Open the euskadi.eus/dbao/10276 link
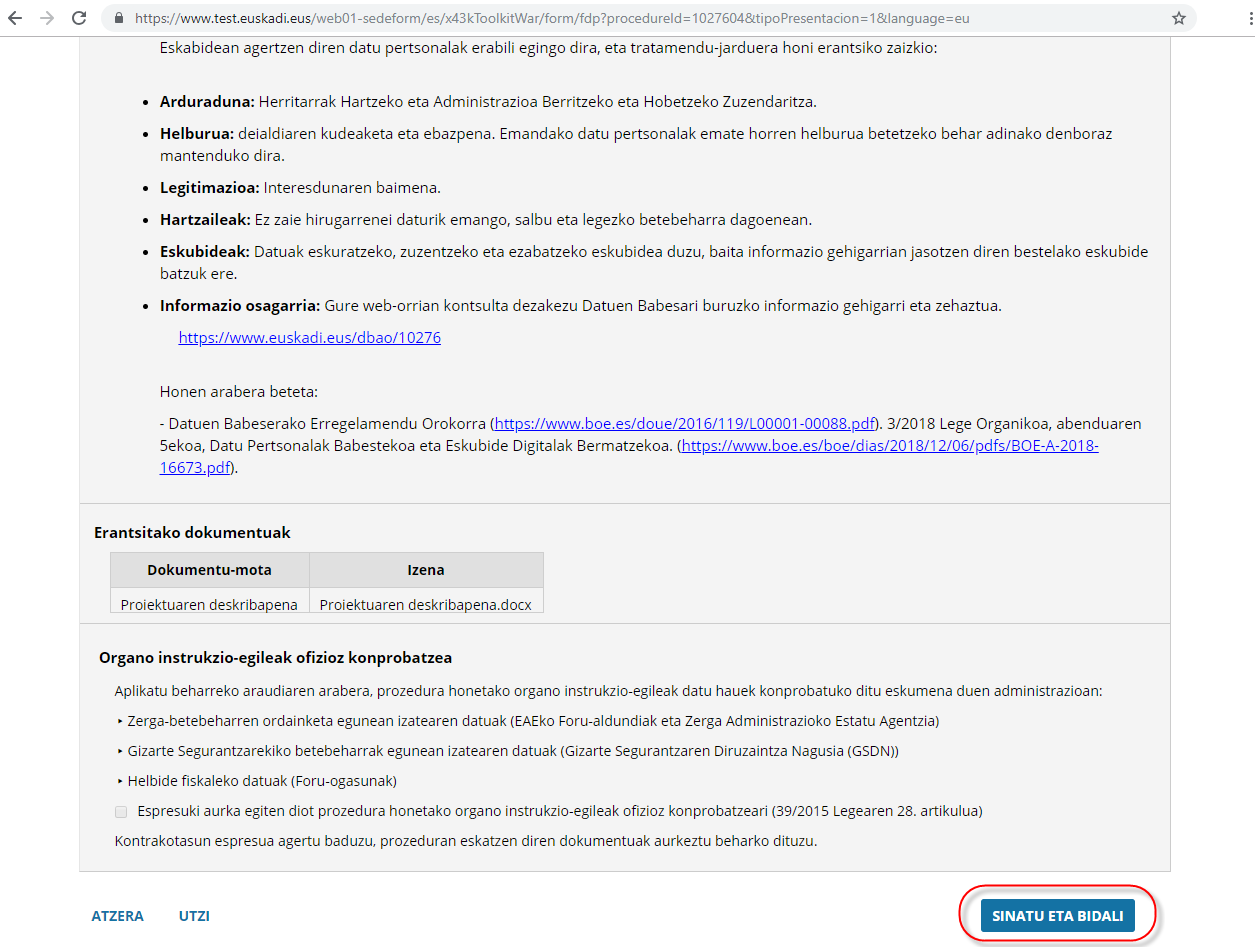Viewport: 1255px width, 947px height. point(309,338)
